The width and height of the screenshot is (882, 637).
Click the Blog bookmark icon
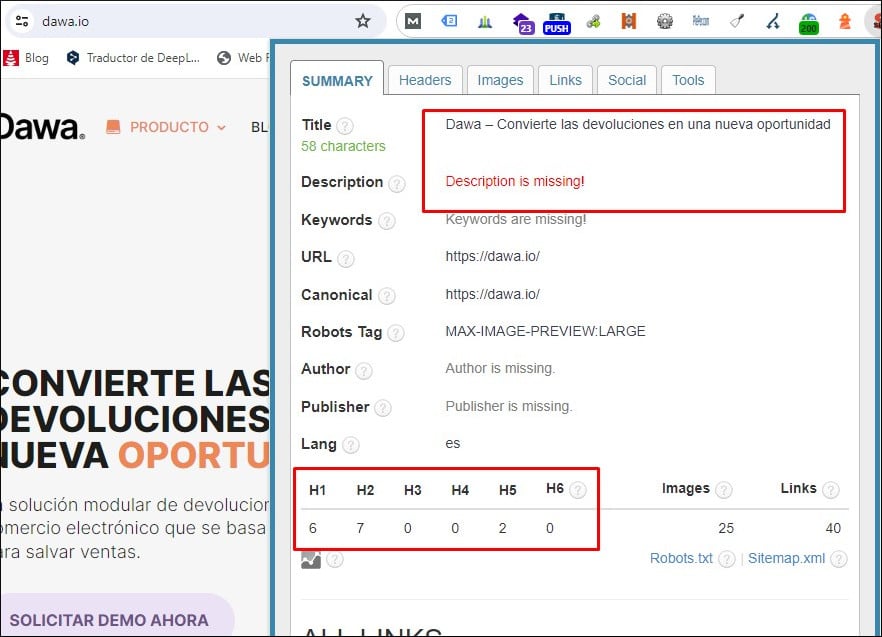[x=11, y=57]
